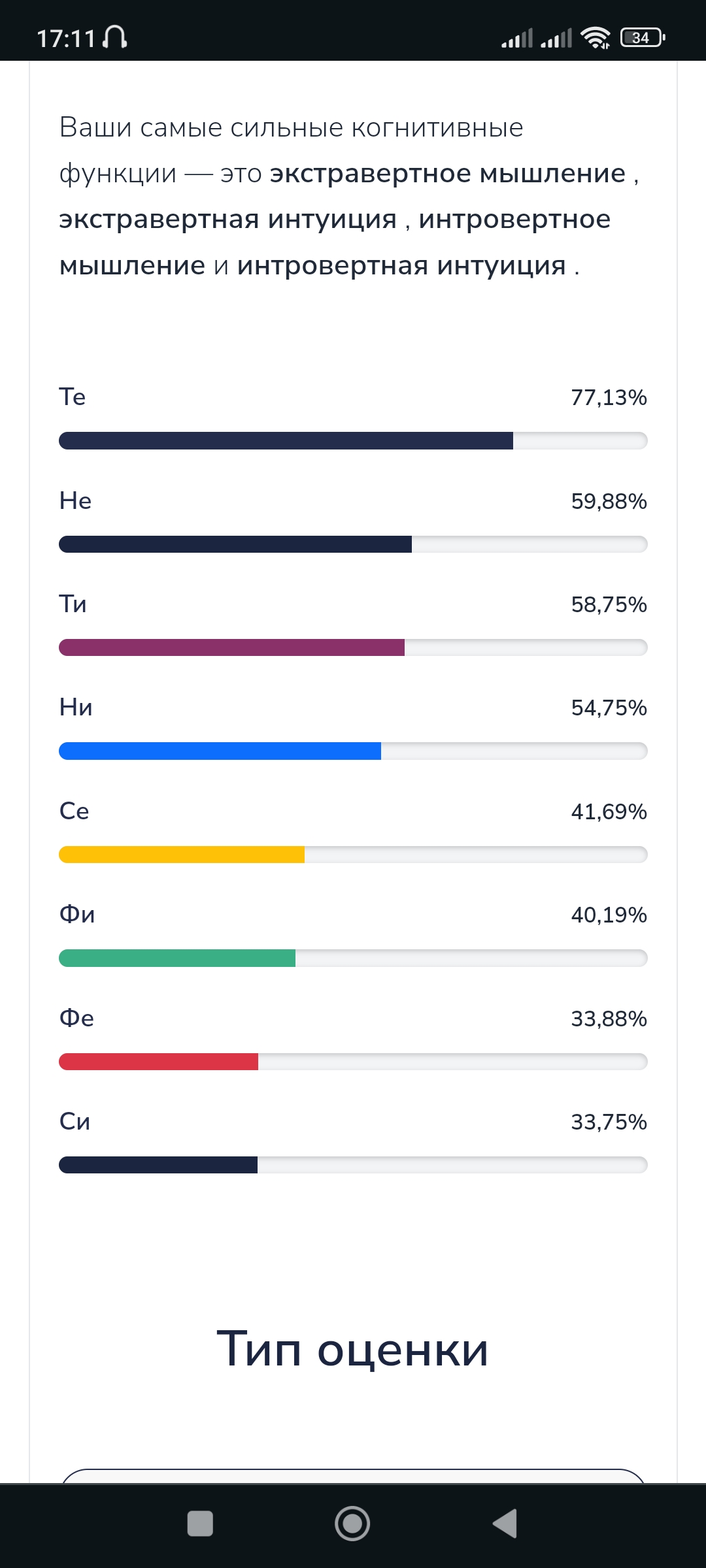Viewport: 706px width, 1568px height.
Task: Tap the headphones icon in status bar
Action: click(x=115, y=38)
